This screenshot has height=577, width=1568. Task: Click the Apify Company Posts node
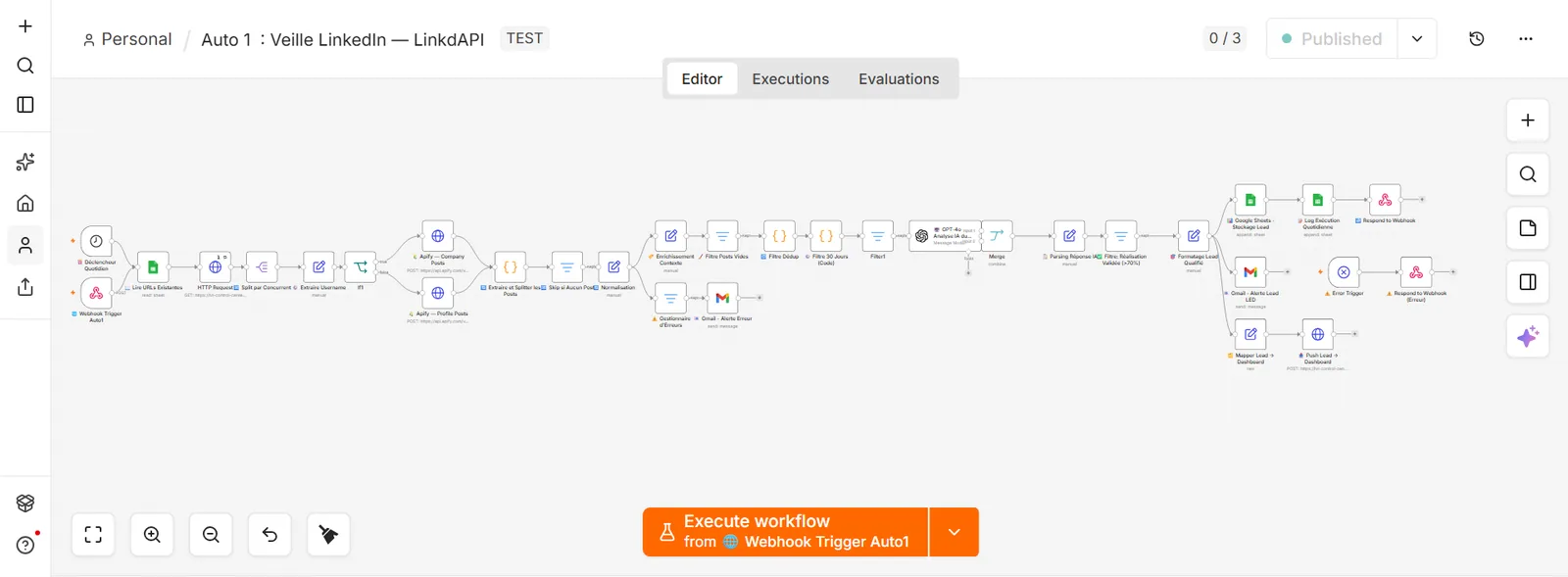coord(437,236)
